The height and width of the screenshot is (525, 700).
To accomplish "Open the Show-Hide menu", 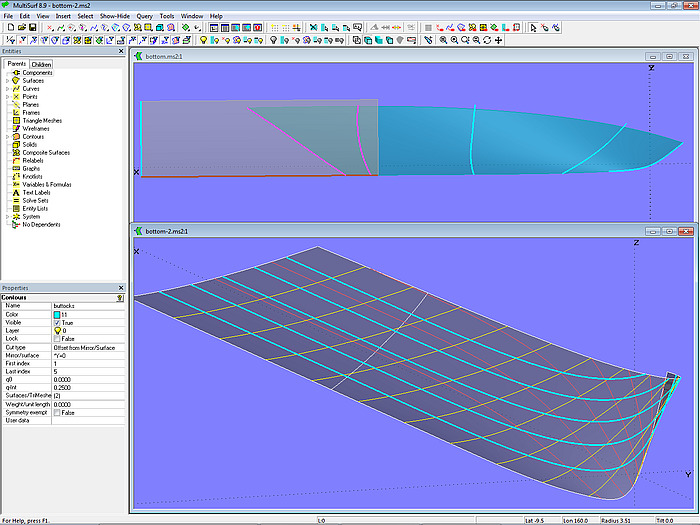I will 113,16.
